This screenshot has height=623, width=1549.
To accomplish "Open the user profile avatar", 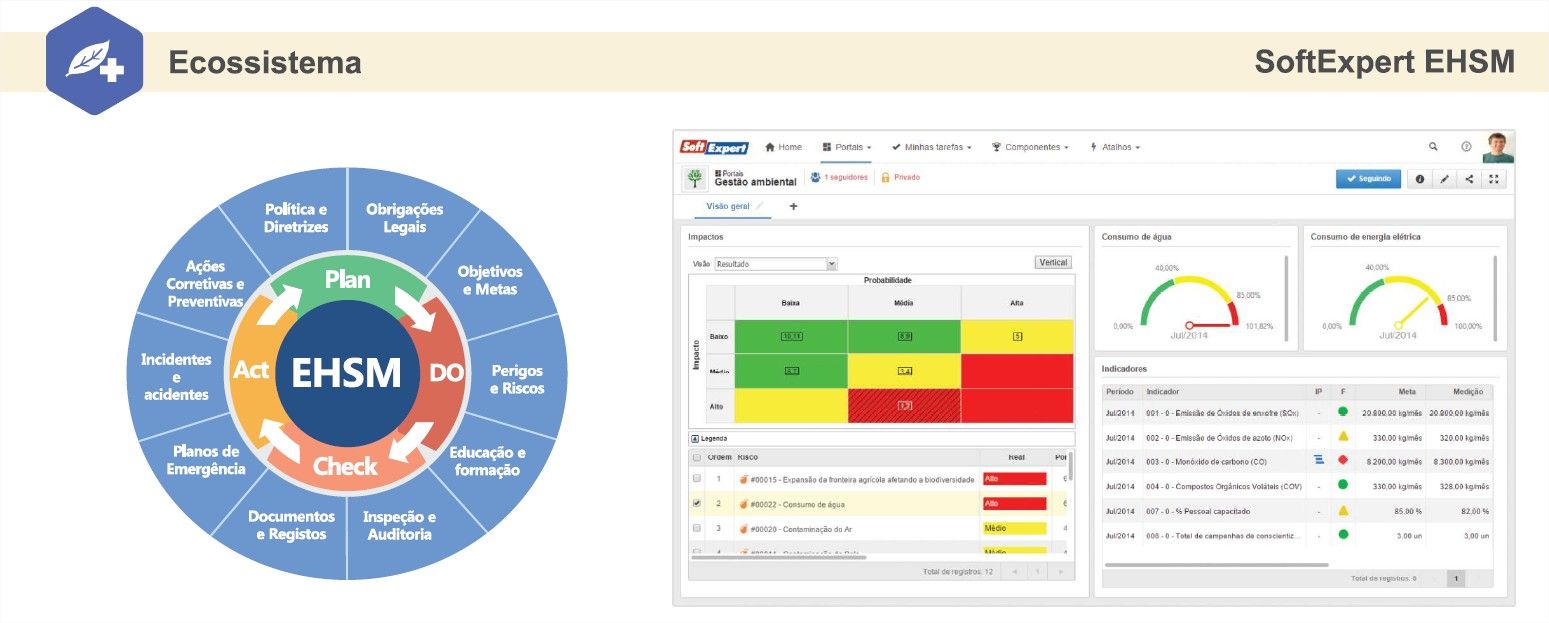I will (1499, 147).
